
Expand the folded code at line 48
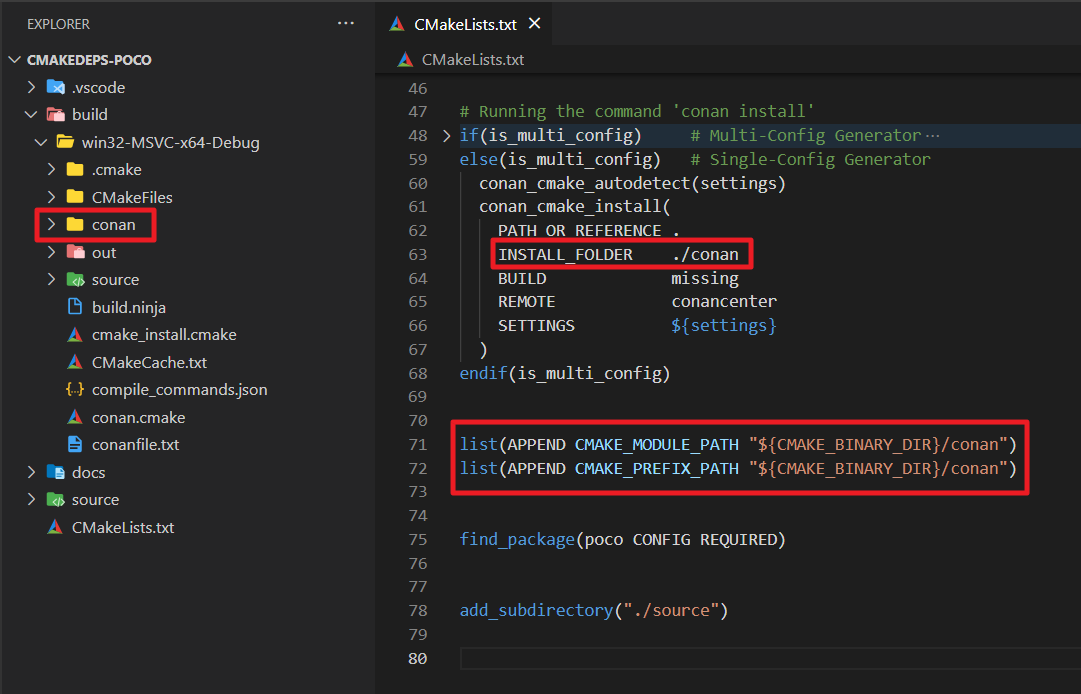pyautogui.click(x=446, y=135)
